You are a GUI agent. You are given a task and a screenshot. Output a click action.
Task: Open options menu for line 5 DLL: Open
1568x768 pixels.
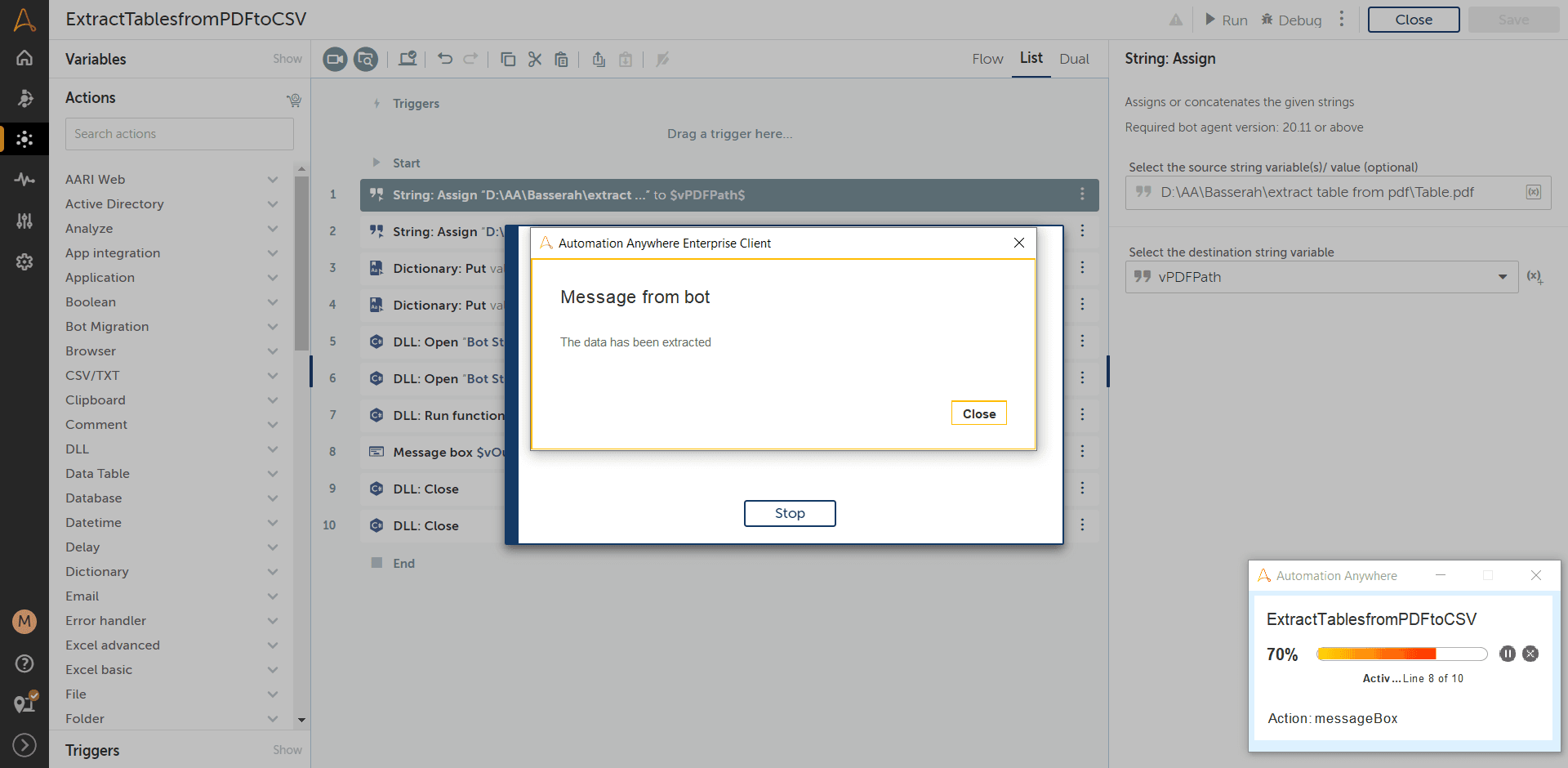(x=1082, y=341)
